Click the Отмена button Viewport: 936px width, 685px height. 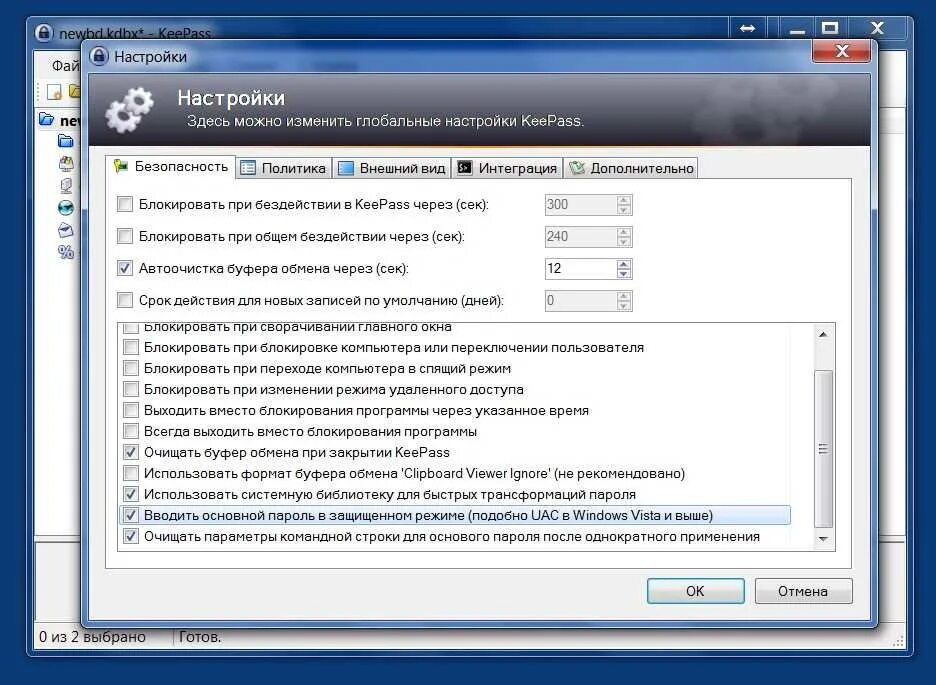[803, 591]
